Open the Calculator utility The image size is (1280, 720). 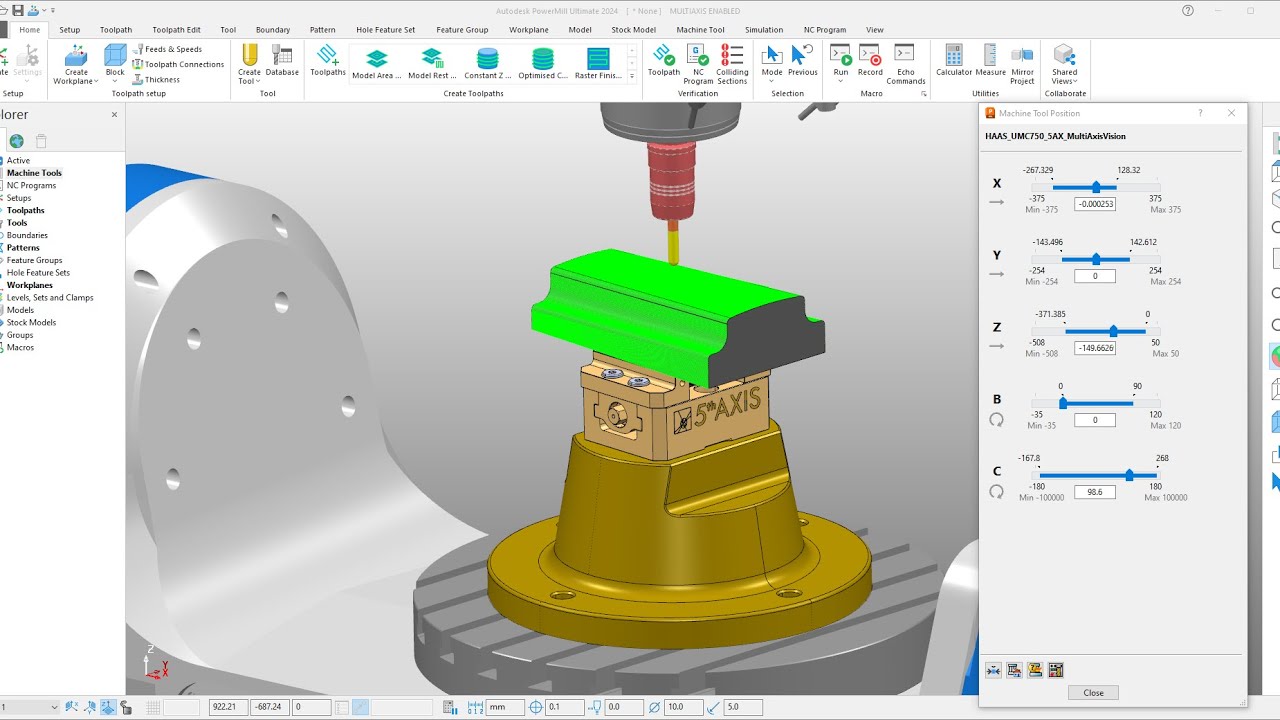tap(954, 60)
